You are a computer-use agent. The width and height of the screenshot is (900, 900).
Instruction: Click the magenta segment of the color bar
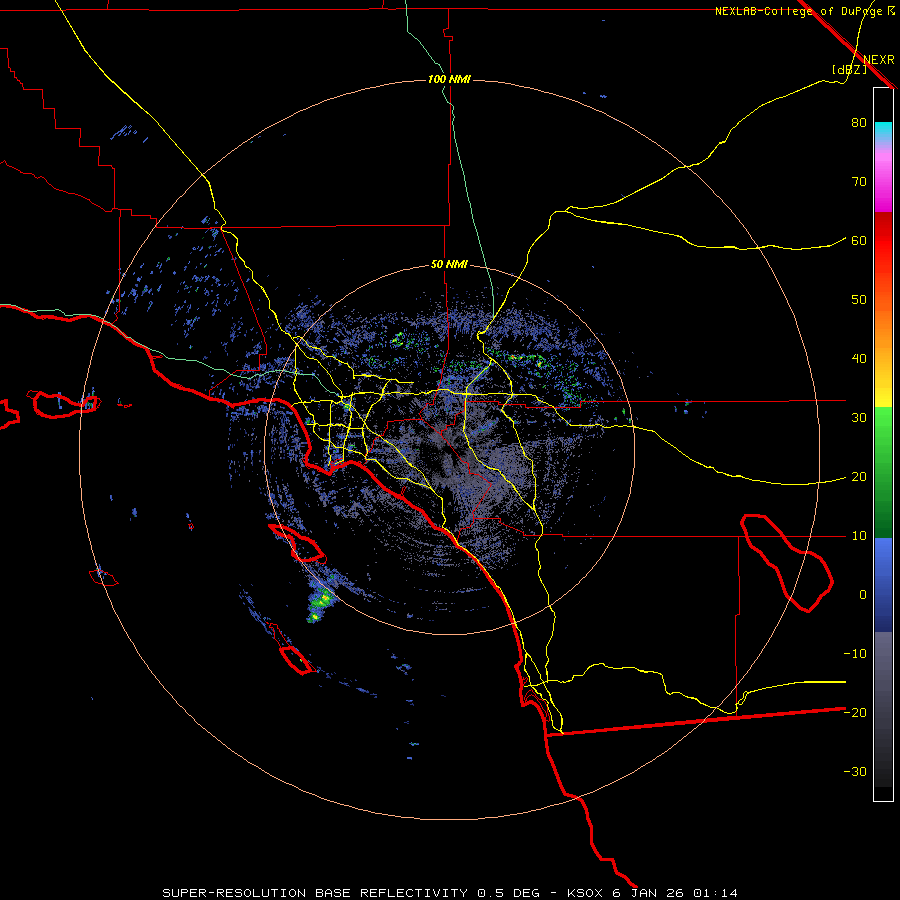click(x=883, y=189)
